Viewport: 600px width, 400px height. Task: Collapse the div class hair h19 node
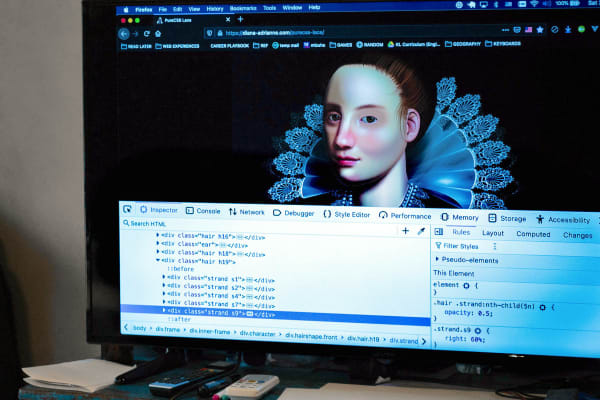(158, 261)
